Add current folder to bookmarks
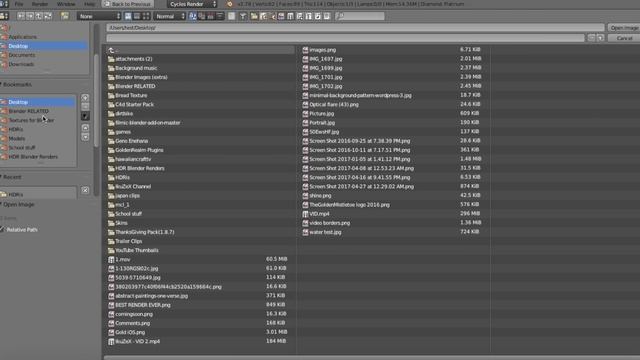The width and height of the screenshot is (640, 360). coord(85,98)
